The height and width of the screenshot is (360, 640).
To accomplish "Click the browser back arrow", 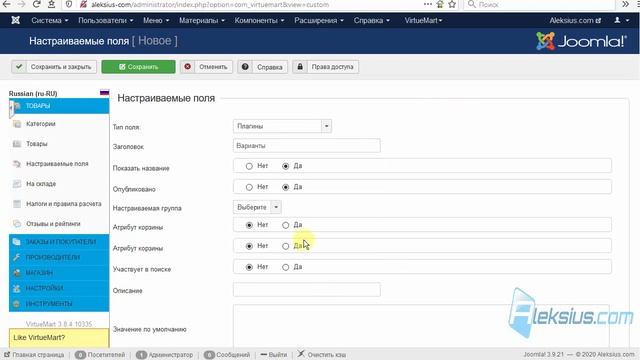I will pos(7,4).
